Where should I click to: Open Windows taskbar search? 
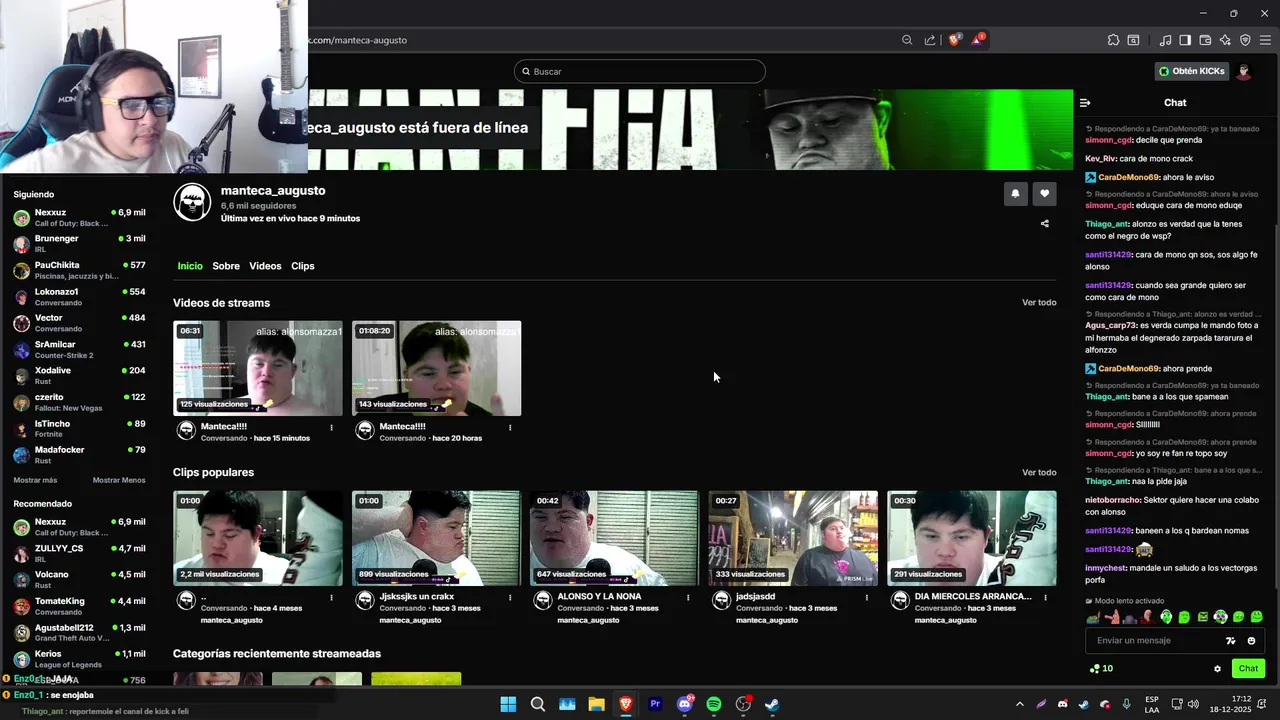[x=538, y=704]
